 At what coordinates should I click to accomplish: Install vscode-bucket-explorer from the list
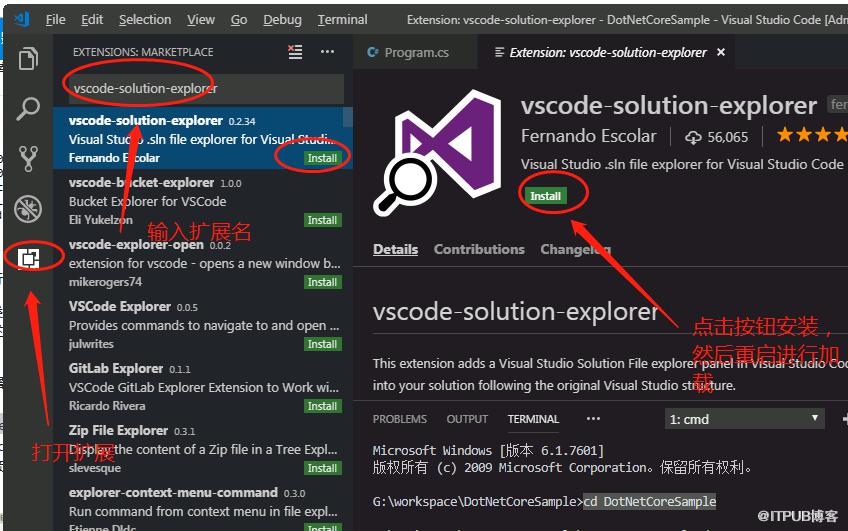point(322,220)
